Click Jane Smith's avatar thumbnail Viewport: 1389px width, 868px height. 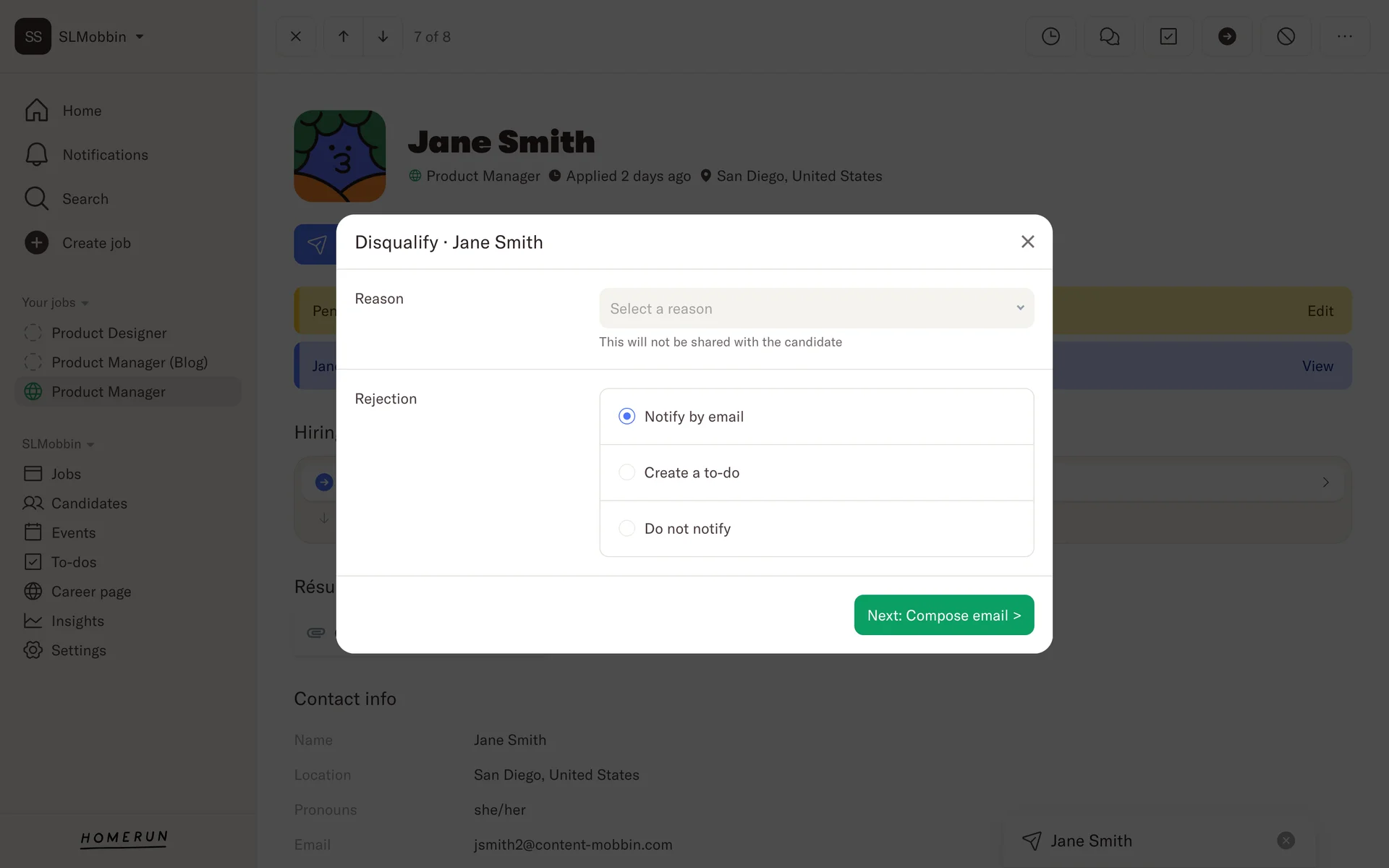pos(339,156)
